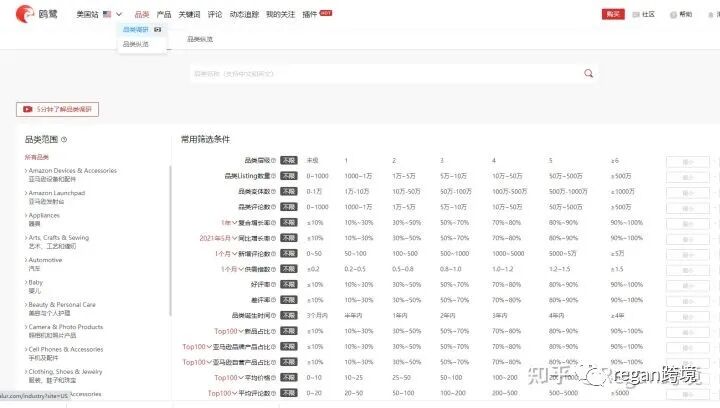Click the info icon next to 平均评论数
This screenshot has width=720, height=408.
[x=274, y=393]
